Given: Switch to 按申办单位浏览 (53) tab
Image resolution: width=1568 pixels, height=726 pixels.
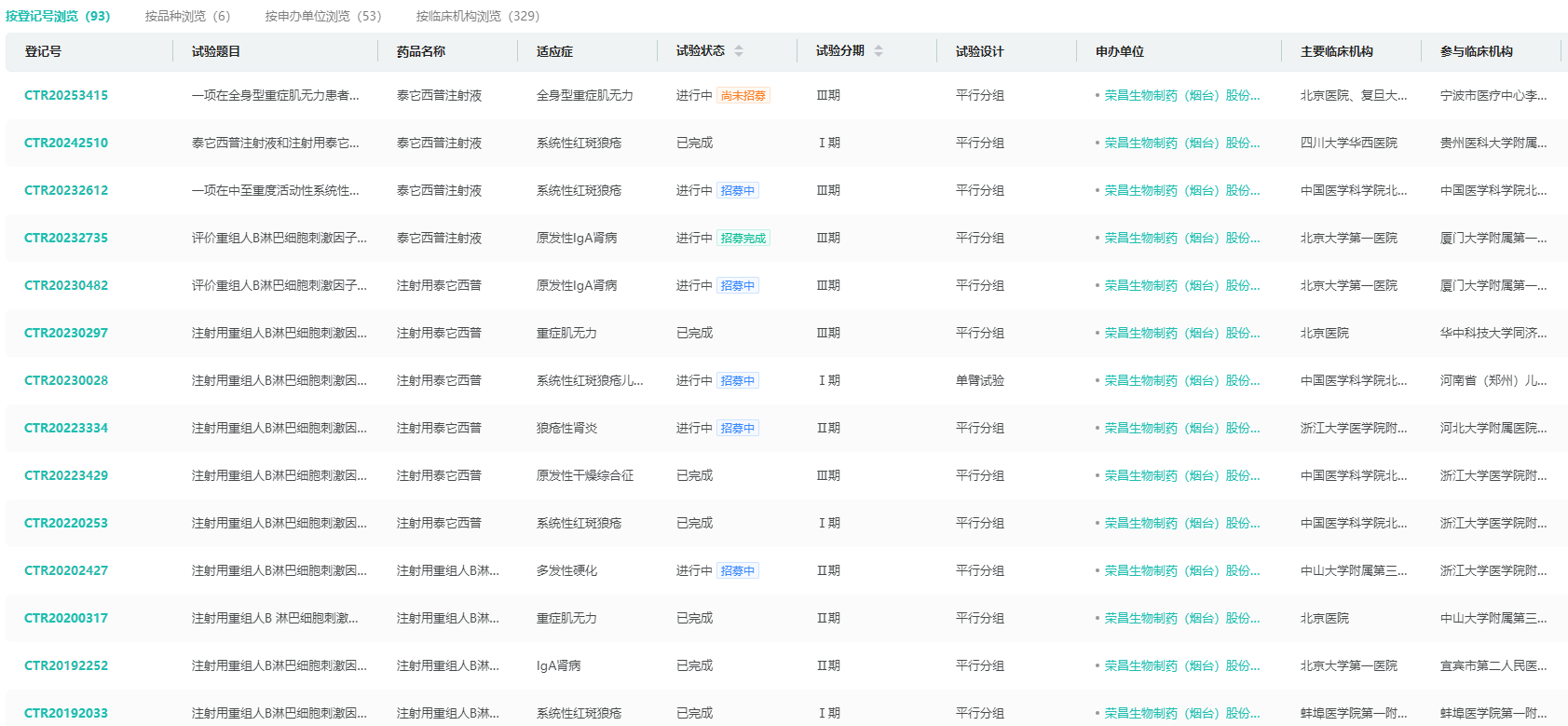Looking at the screenshot, I should (x=322, y=16).
